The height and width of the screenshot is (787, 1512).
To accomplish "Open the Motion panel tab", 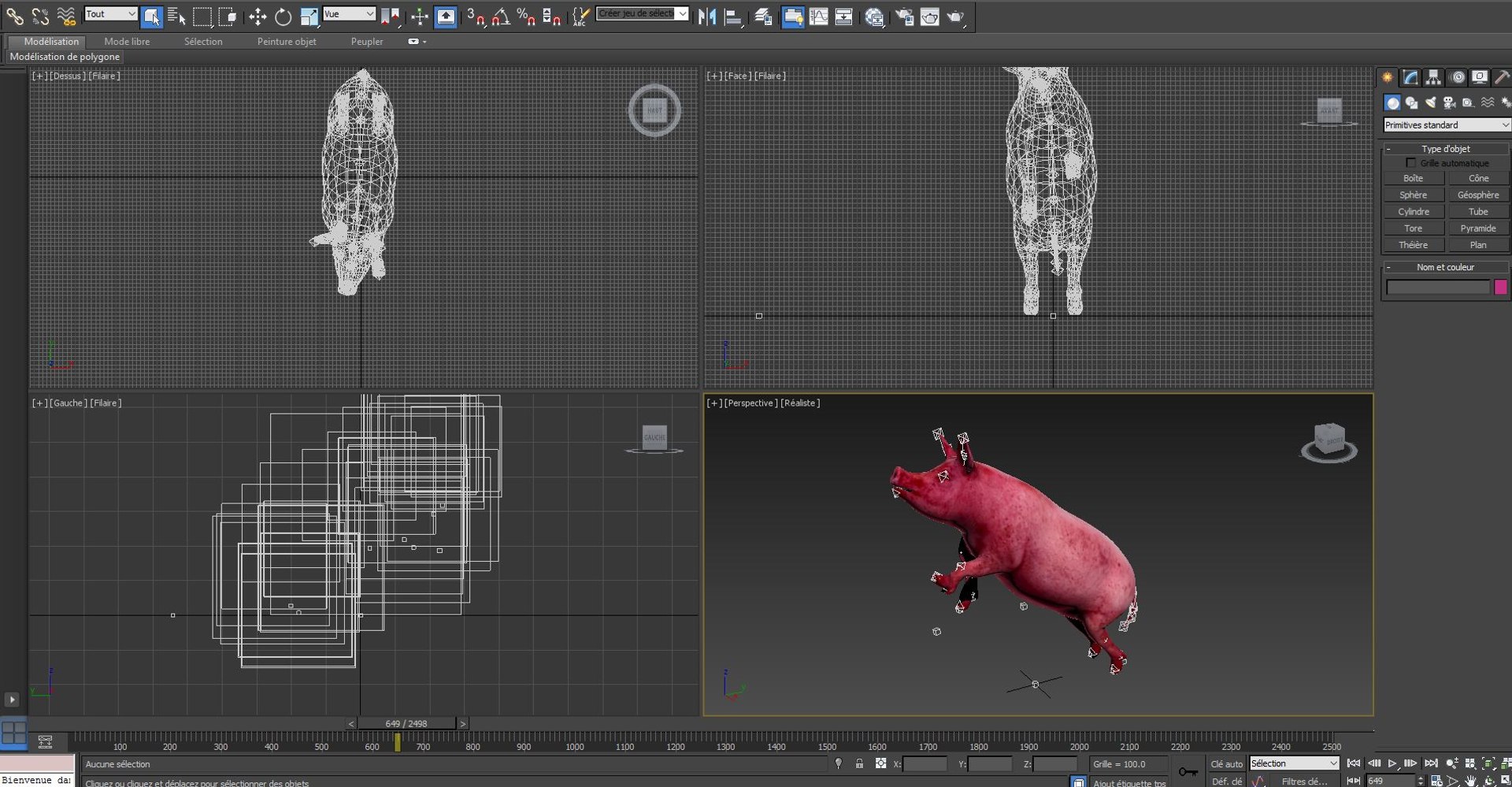I will point(1458,77).
